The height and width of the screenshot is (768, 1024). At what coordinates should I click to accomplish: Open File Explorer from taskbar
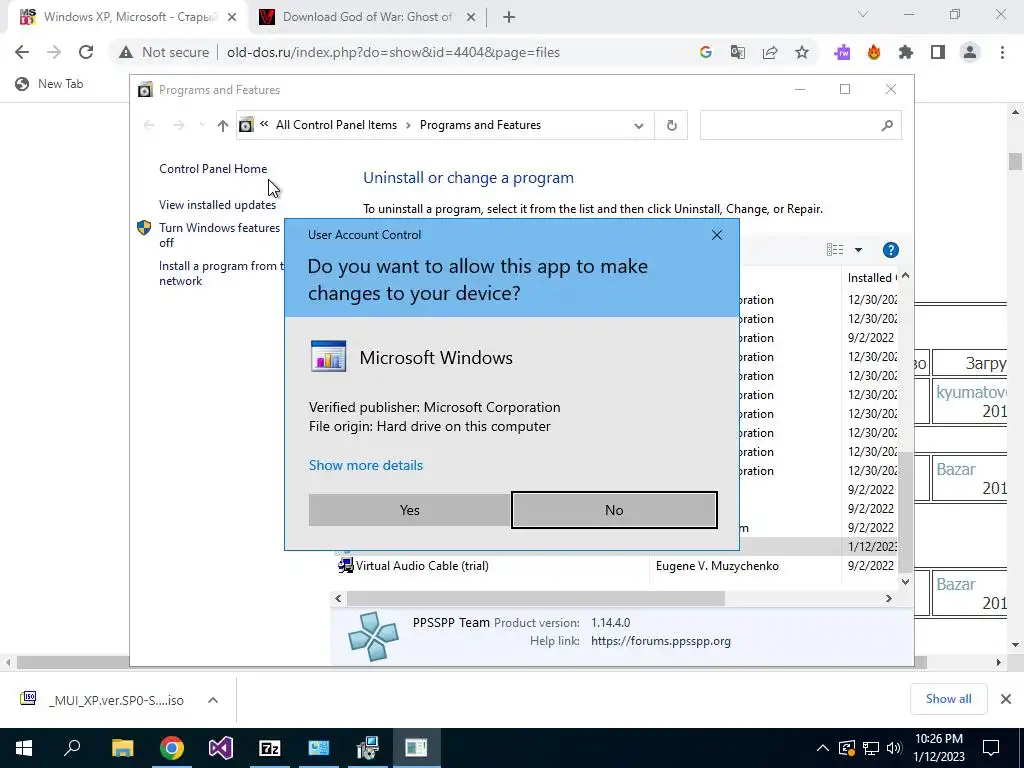coord(122,748)
